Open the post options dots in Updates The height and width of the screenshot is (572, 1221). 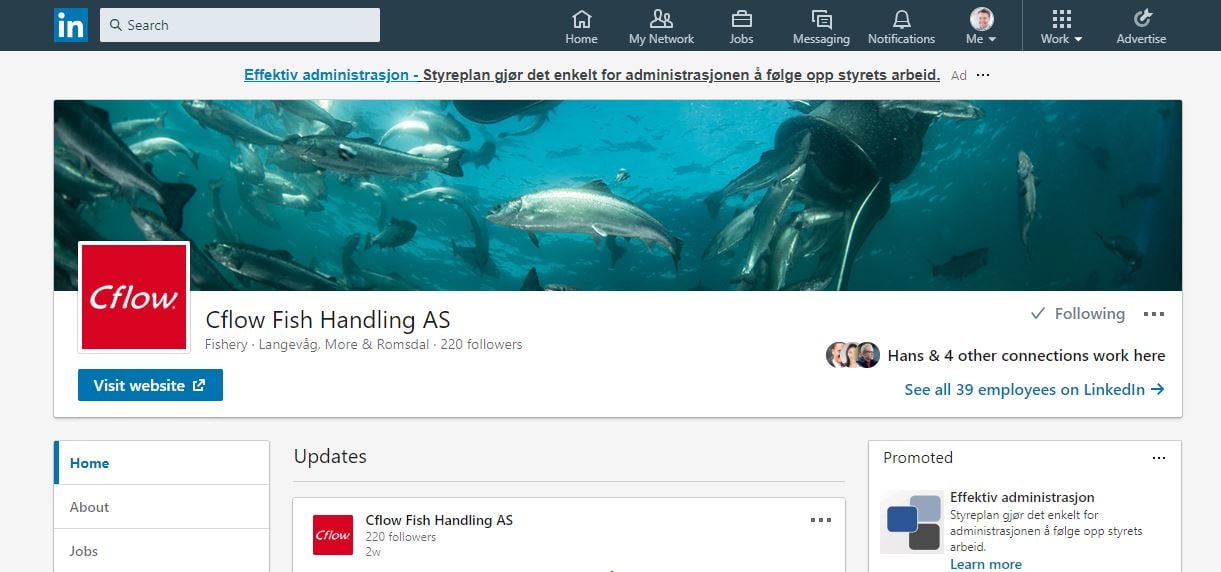point(821,520)
